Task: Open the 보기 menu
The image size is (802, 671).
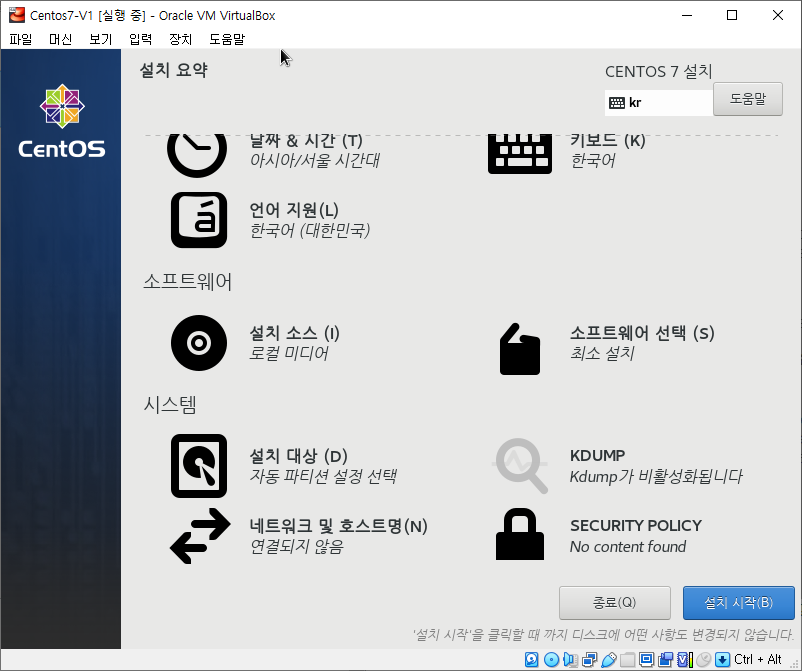Action: tap(100, 39)
